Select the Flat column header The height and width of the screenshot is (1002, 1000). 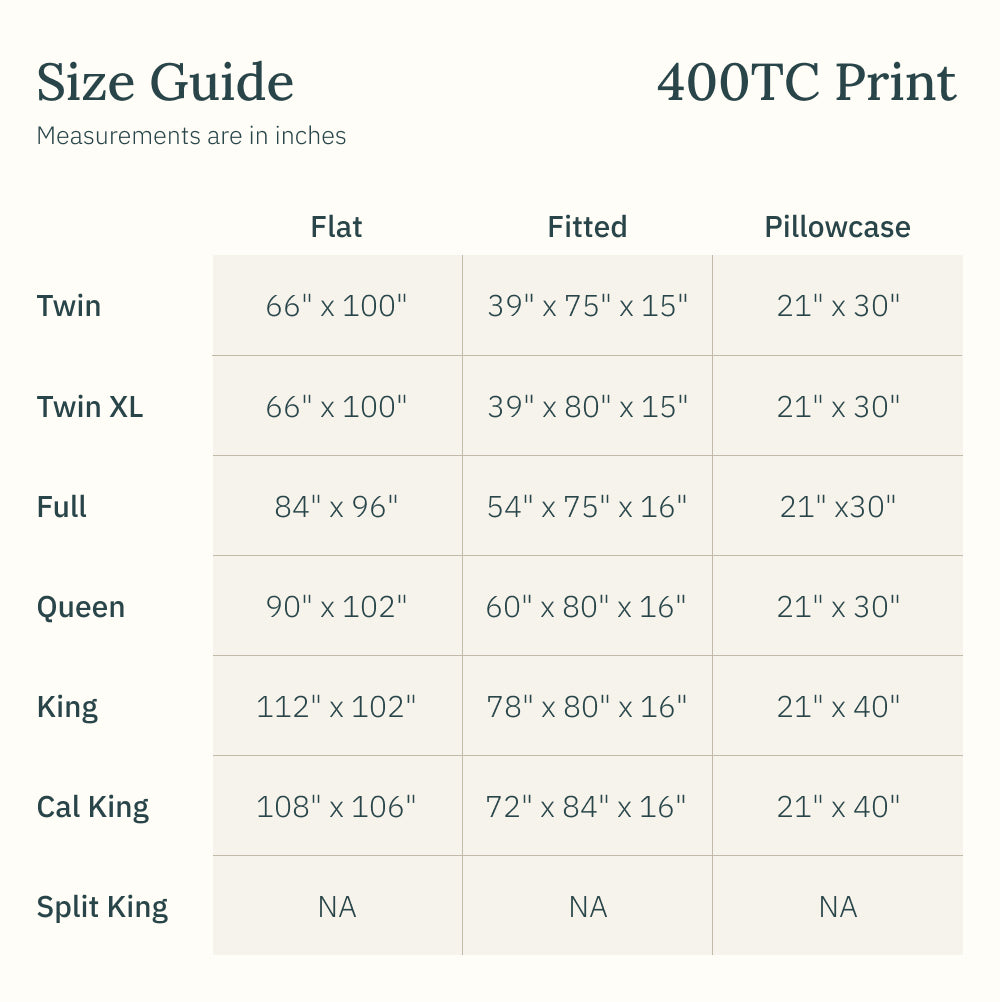pyautogui.click(x=336, y=227)
